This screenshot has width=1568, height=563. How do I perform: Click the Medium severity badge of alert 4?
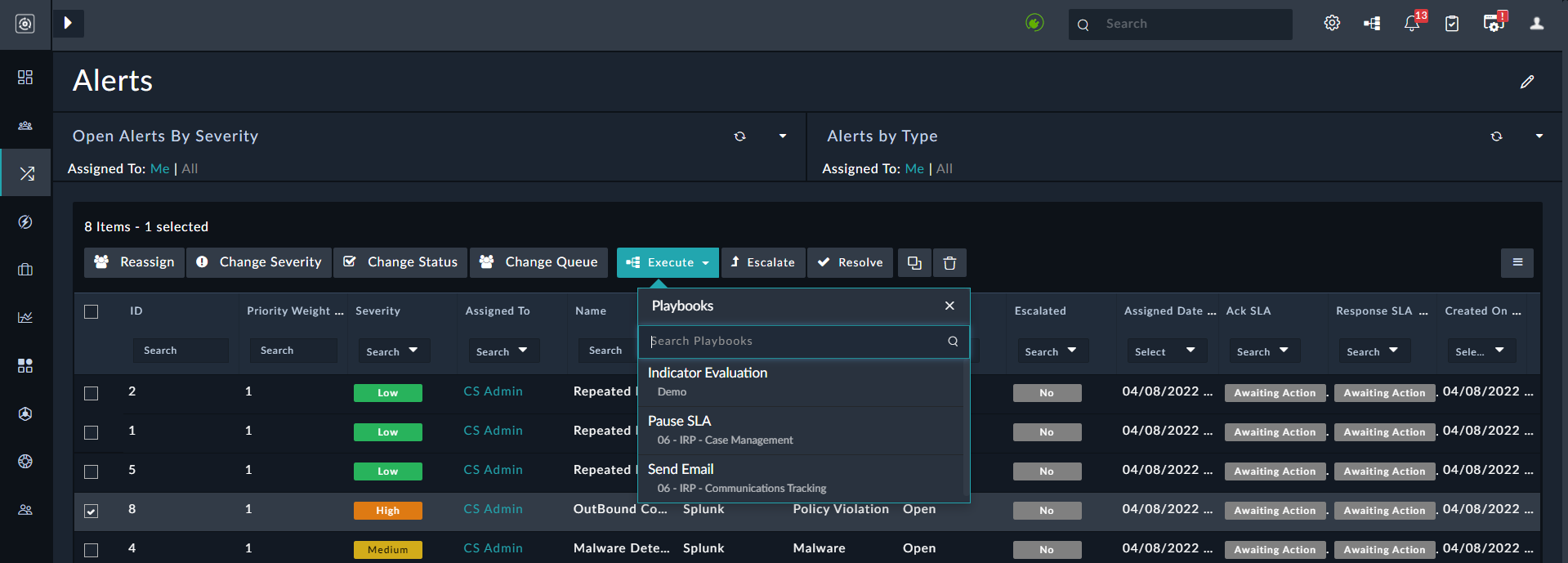388,550
